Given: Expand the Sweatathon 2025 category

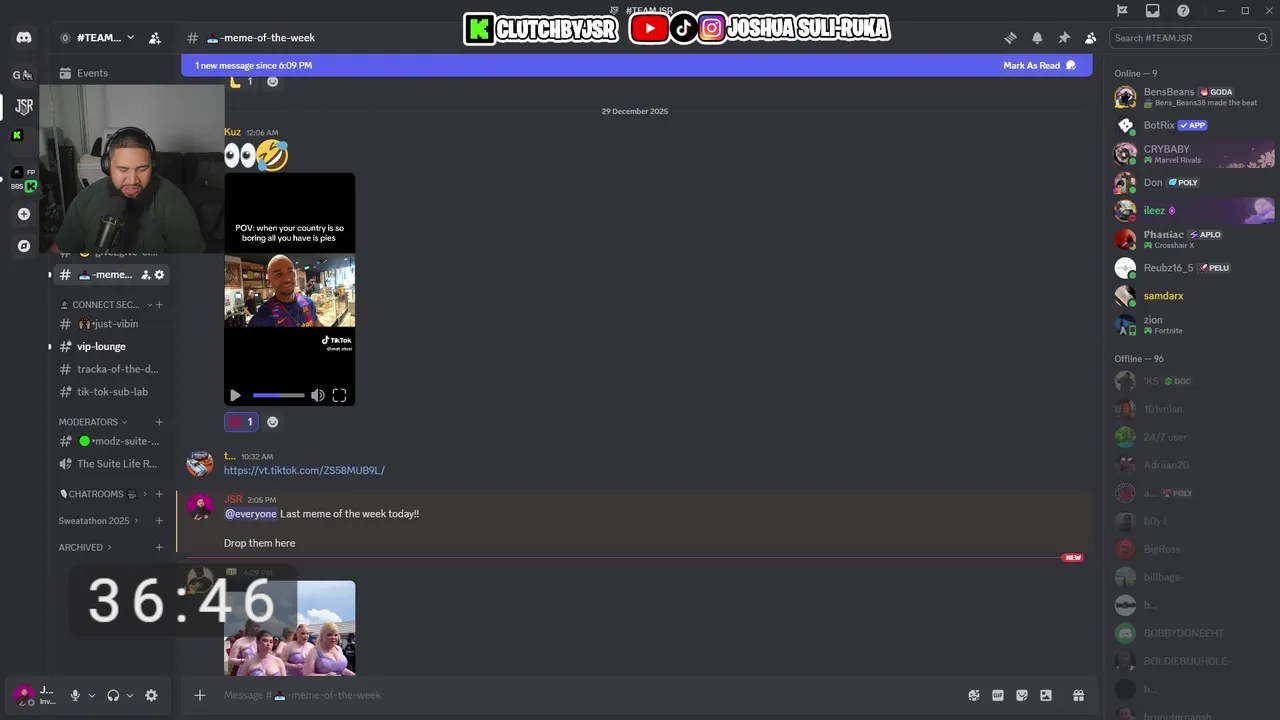Looking at the screenshot, I should click(98, 521).
